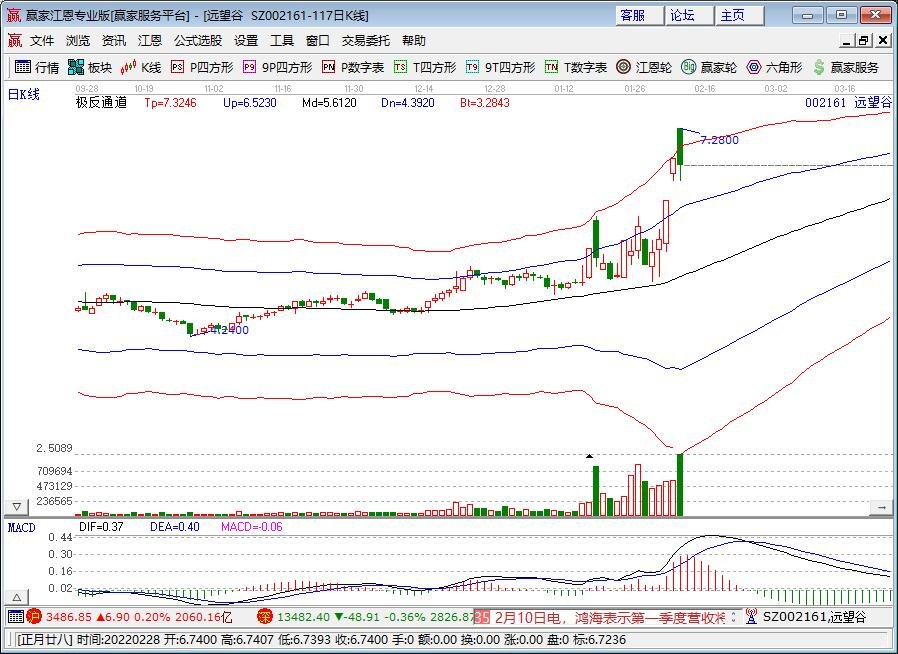Open the 帮助 menu
The width and height of the screenshot is (898, 654).
413,41
